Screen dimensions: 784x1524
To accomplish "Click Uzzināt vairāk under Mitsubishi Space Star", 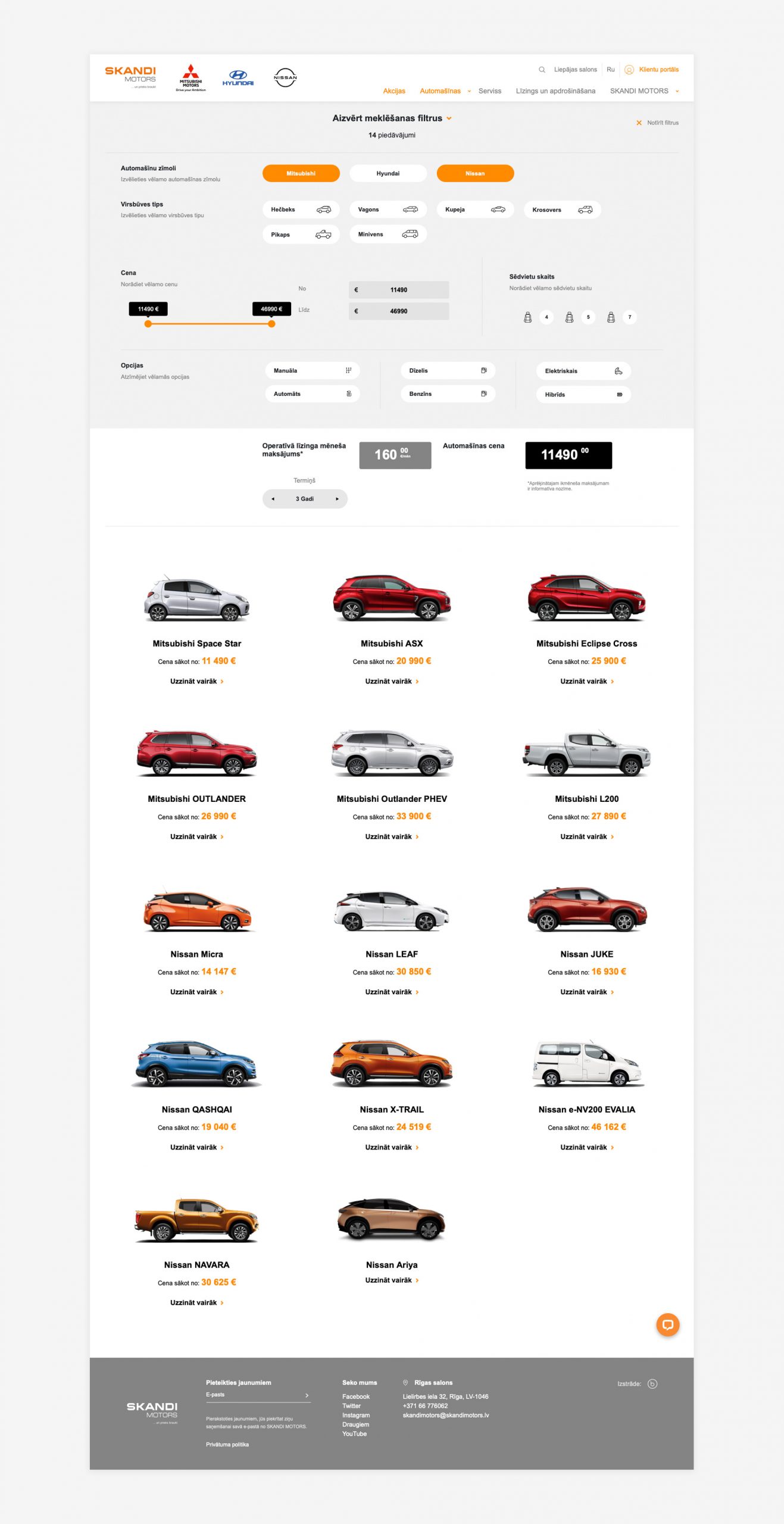I will [x=197, y=681].
